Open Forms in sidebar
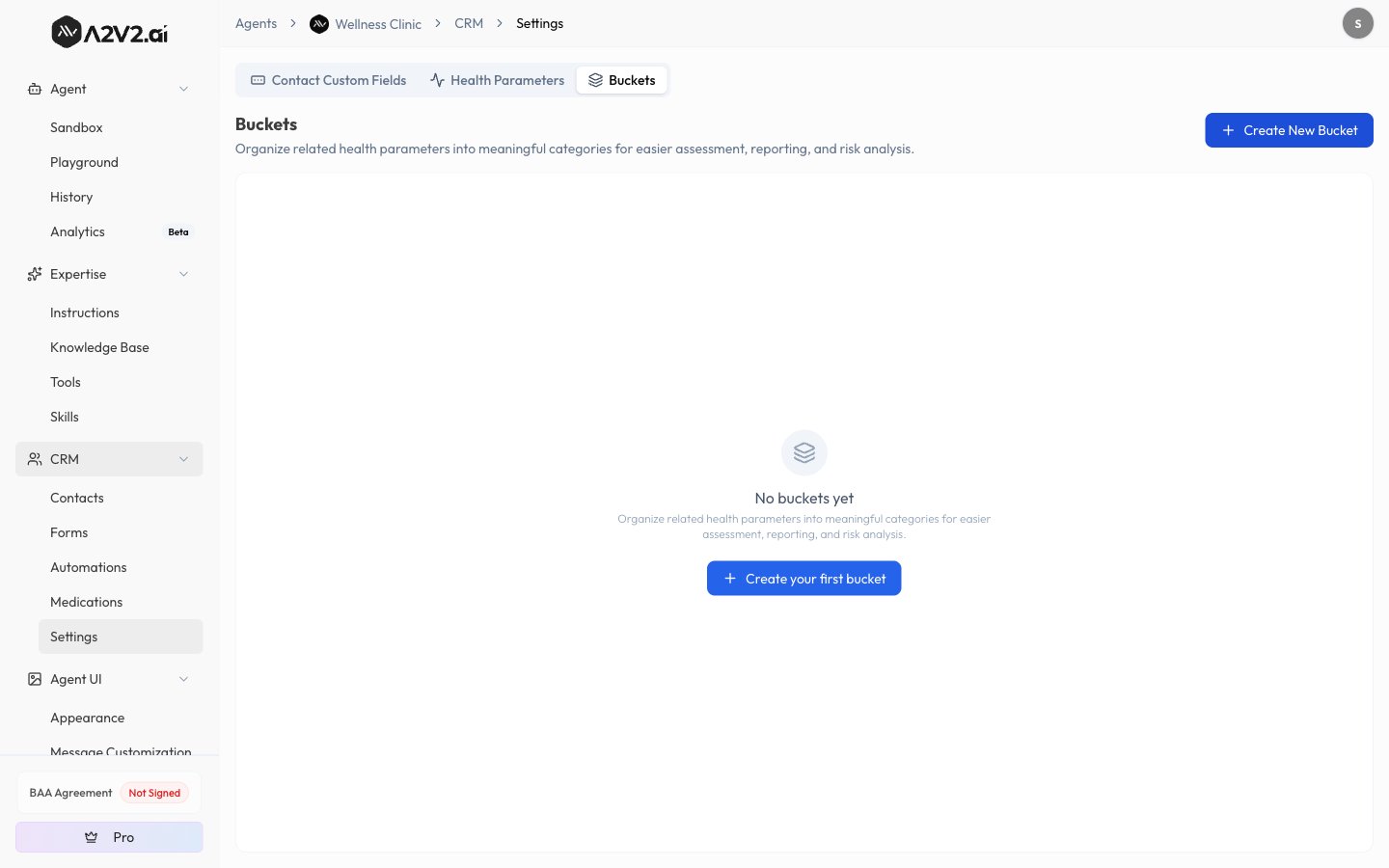Viewport: 1389px width, 868px height. (121, 532)
